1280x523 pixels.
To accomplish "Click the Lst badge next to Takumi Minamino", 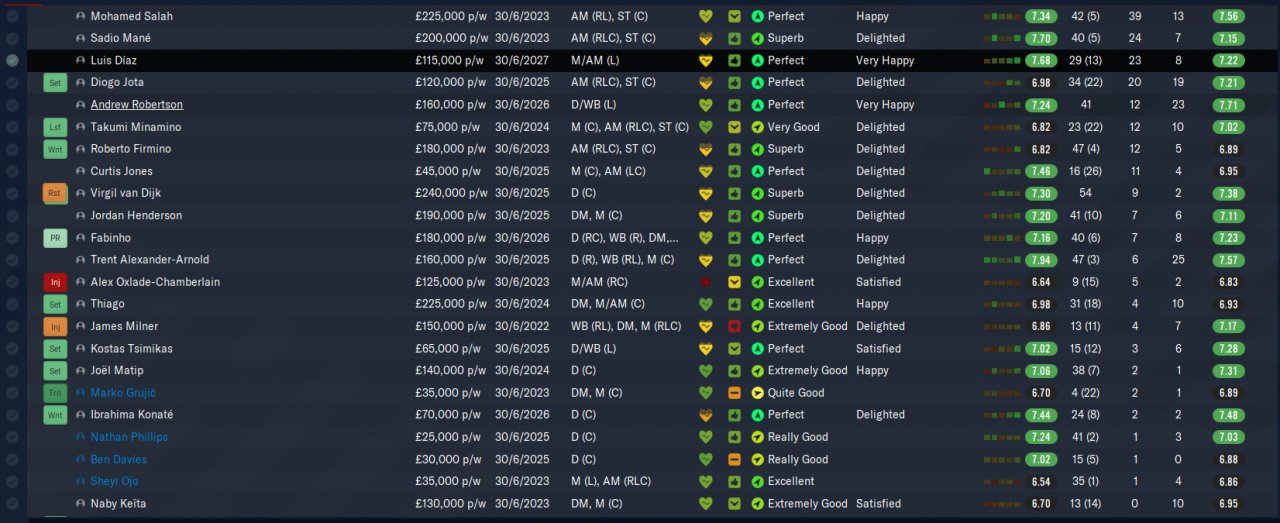I will click(55, 127).
